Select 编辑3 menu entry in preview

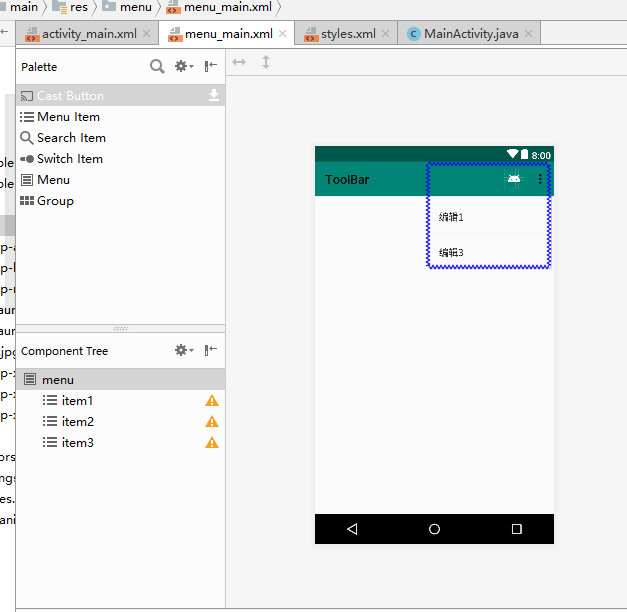[487, 252]
